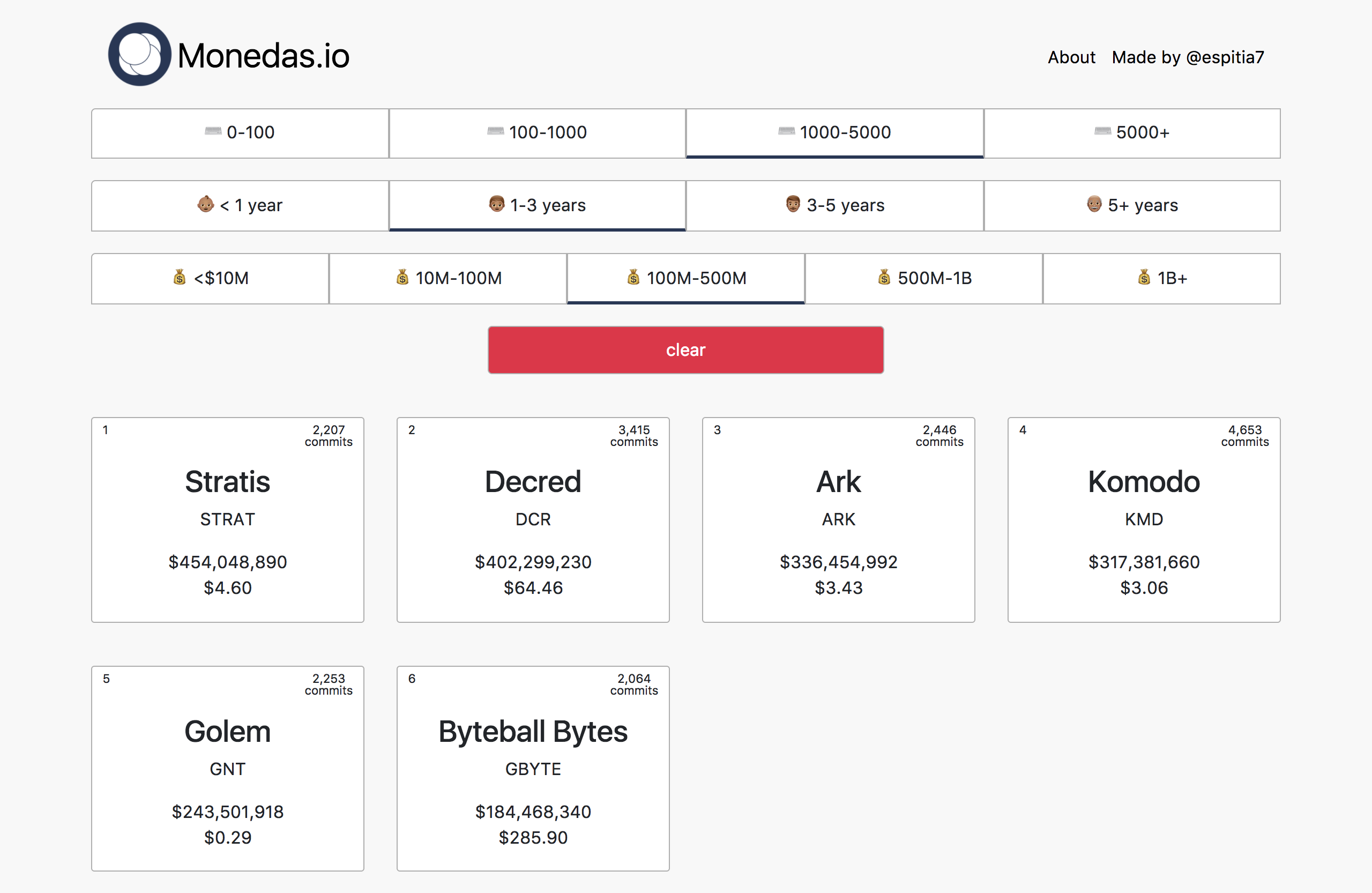Click baby face icon for under 1 year
Viewport: 1372px width, 893px height.
pyautogui.click(x=205, y=205)
